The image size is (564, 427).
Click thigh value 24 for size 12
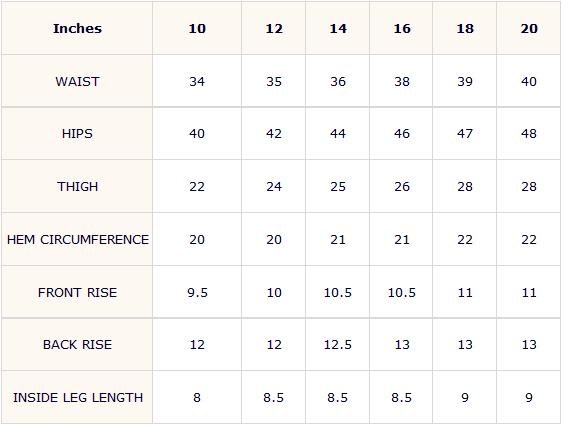(x=274, y=187)
